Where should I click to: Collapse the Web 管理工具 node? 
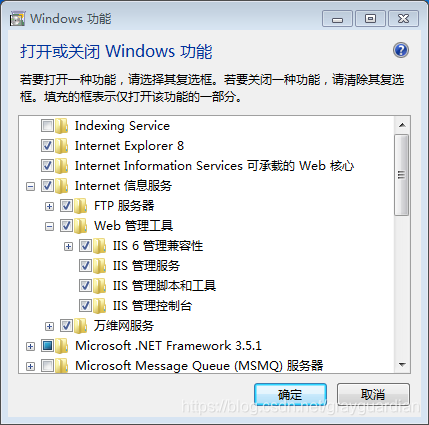(49, 226)
